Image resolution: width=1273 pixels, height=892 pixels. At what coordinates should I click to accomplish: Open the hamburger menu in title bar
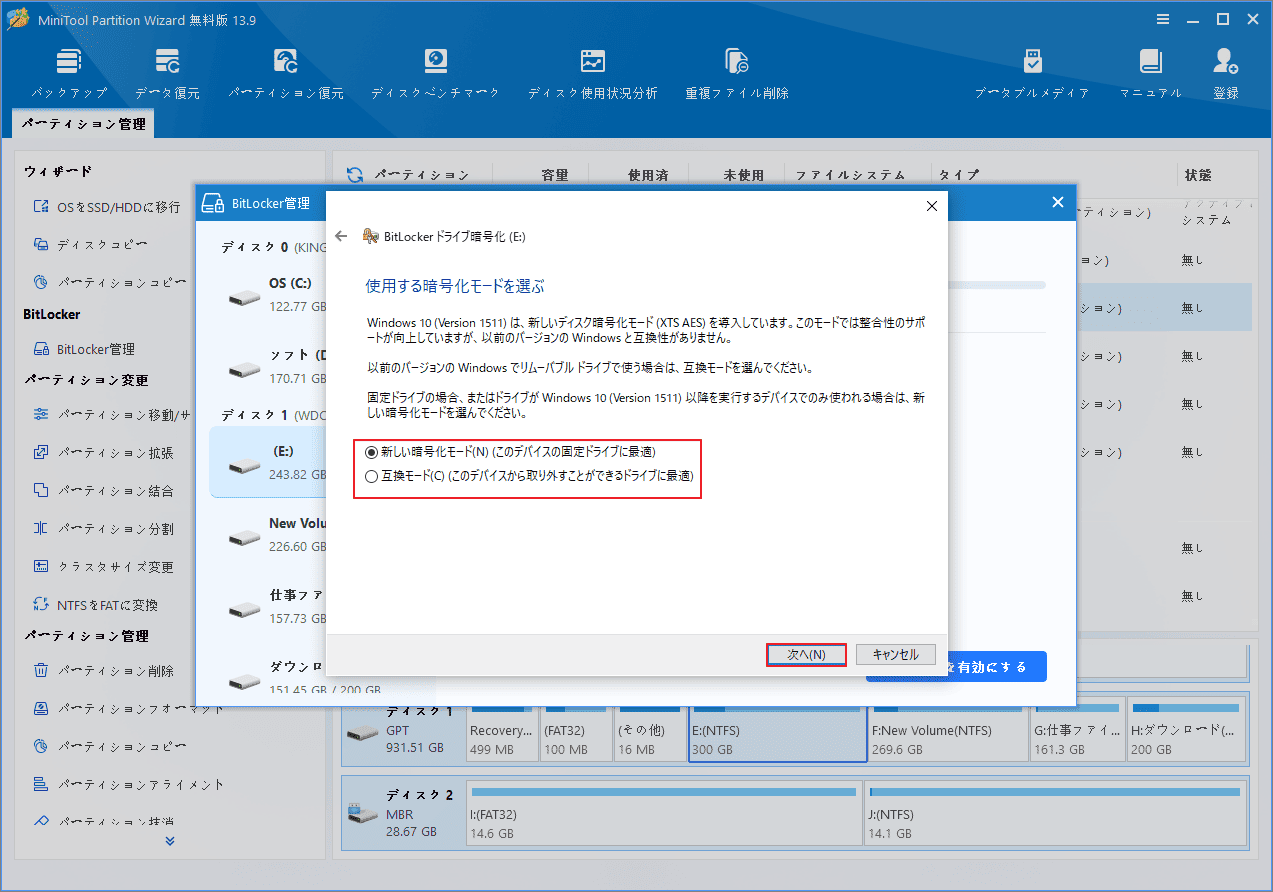[1163, 19]
